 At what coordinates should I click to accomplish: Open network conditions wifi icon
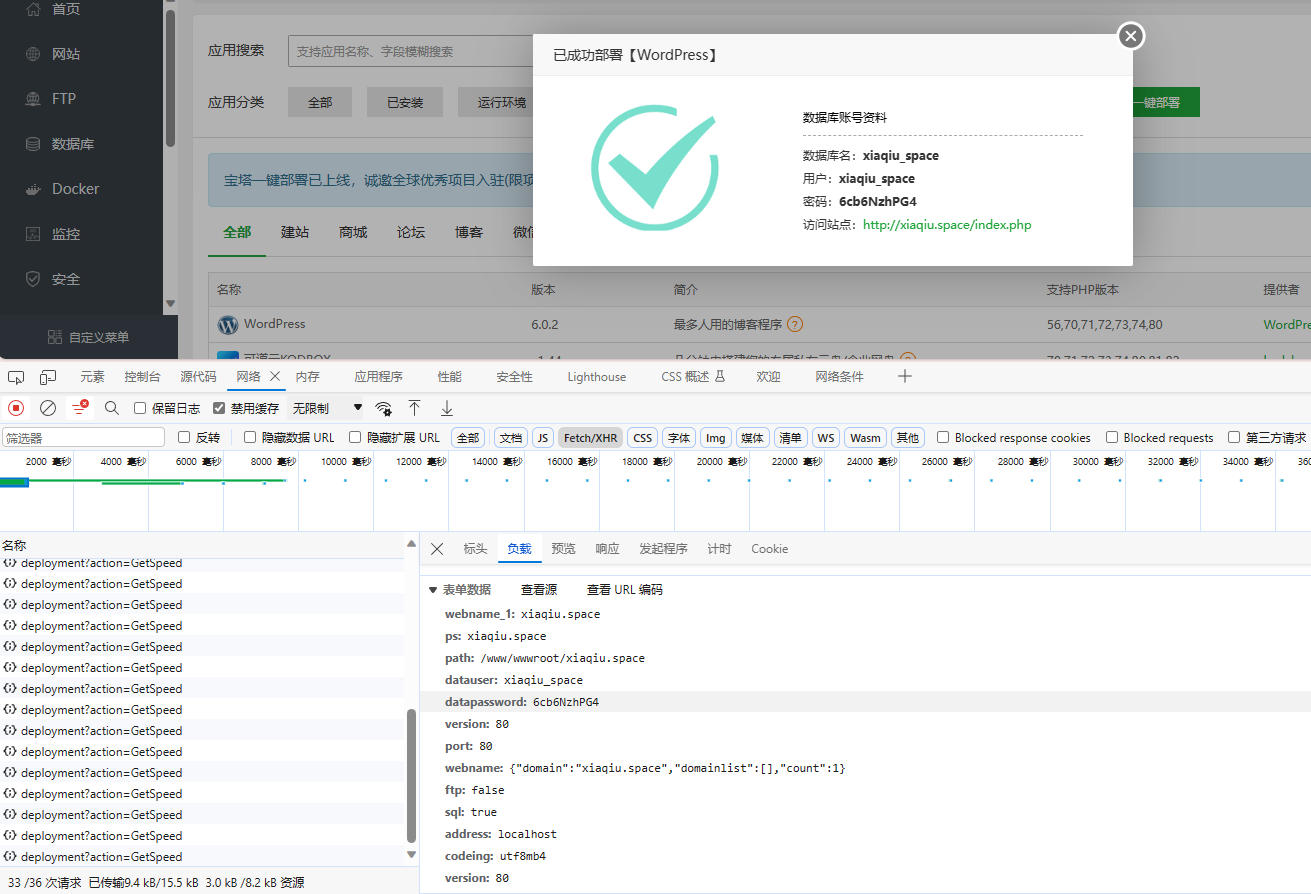click(x=383, y=408)
